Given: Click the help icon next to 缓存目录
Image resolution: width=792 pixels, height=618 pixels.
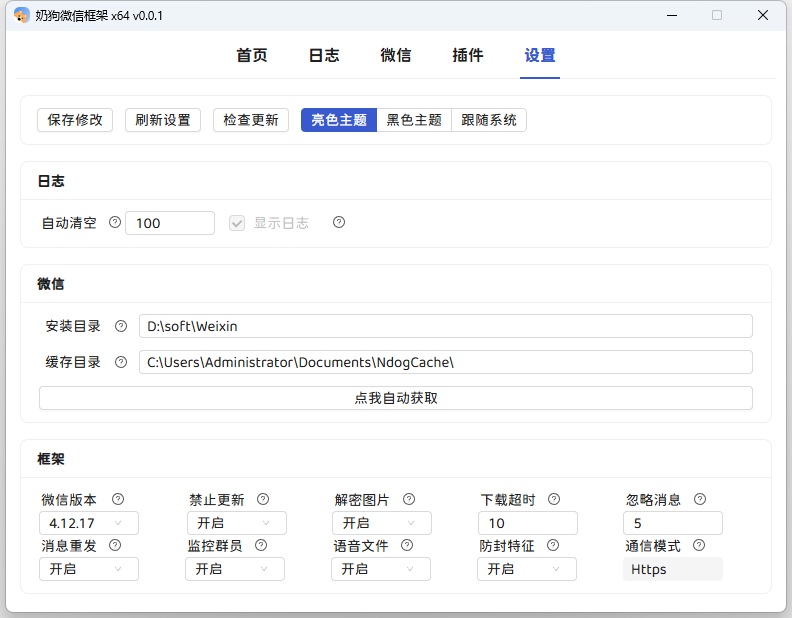Looking at the screenshot, I should (121, 362).
